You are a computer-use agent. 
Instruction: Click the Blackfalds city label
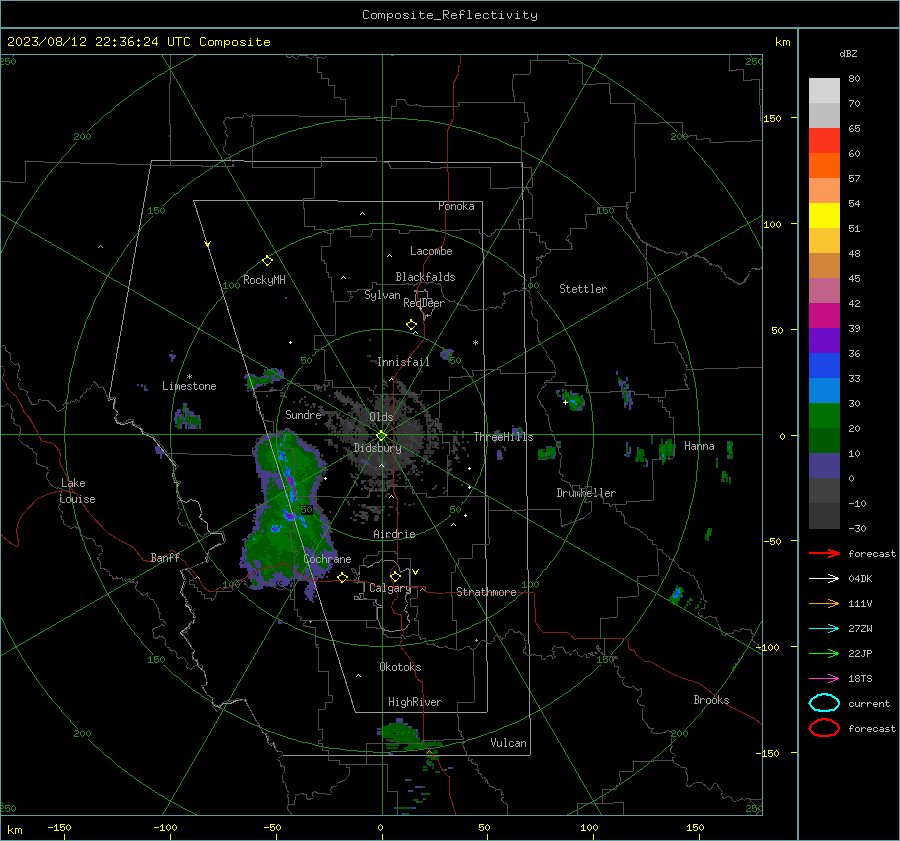tap(425, 277)
